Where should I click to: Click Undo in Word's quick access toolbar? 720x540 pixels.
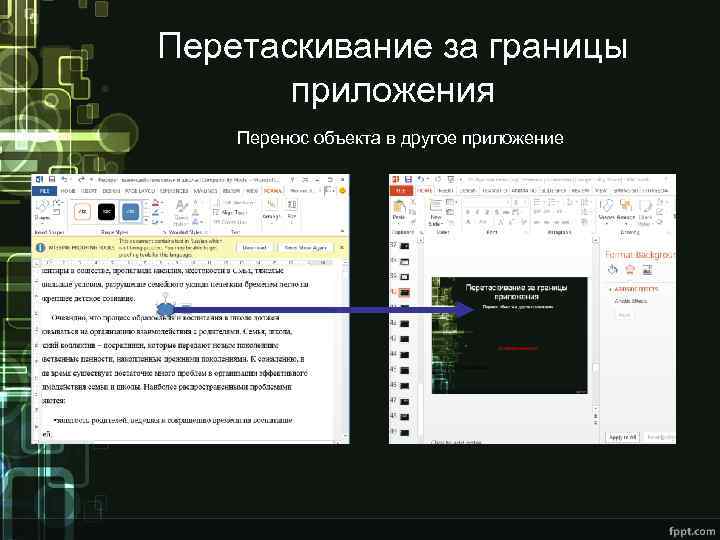(x=65, y=180)
